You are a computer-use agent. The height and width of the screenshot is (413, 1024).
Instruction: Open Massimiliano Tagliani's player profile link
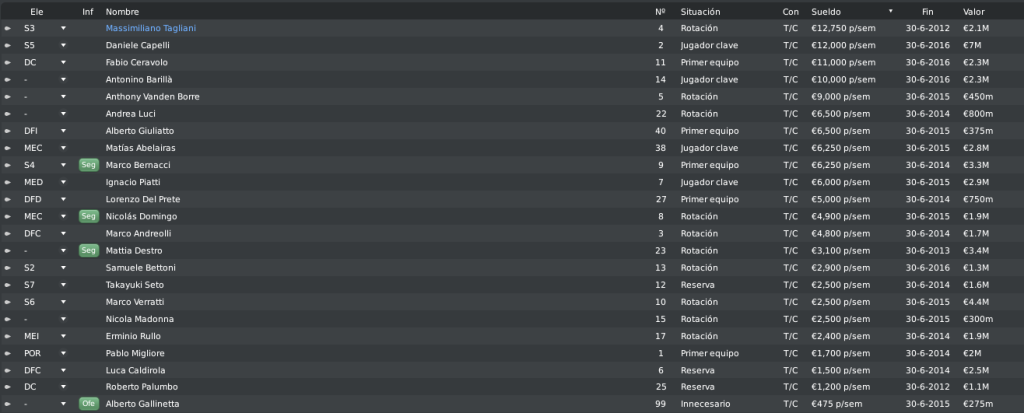pyautogui.click(x=151, y=29)
